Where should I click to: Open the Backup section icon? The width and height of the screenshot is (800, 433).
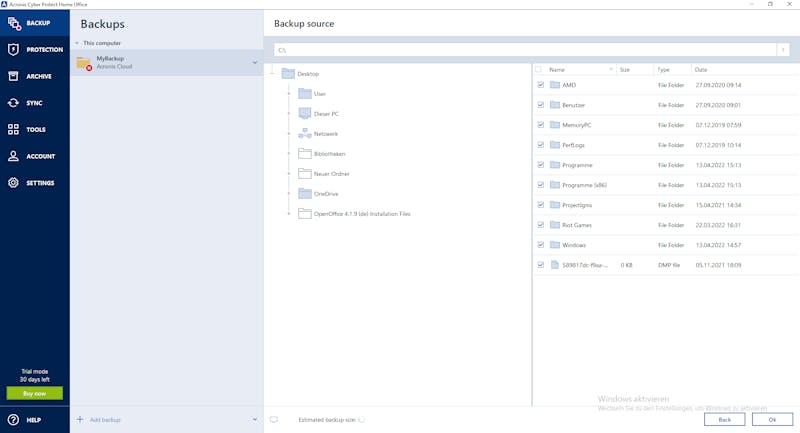pos(14,23)
